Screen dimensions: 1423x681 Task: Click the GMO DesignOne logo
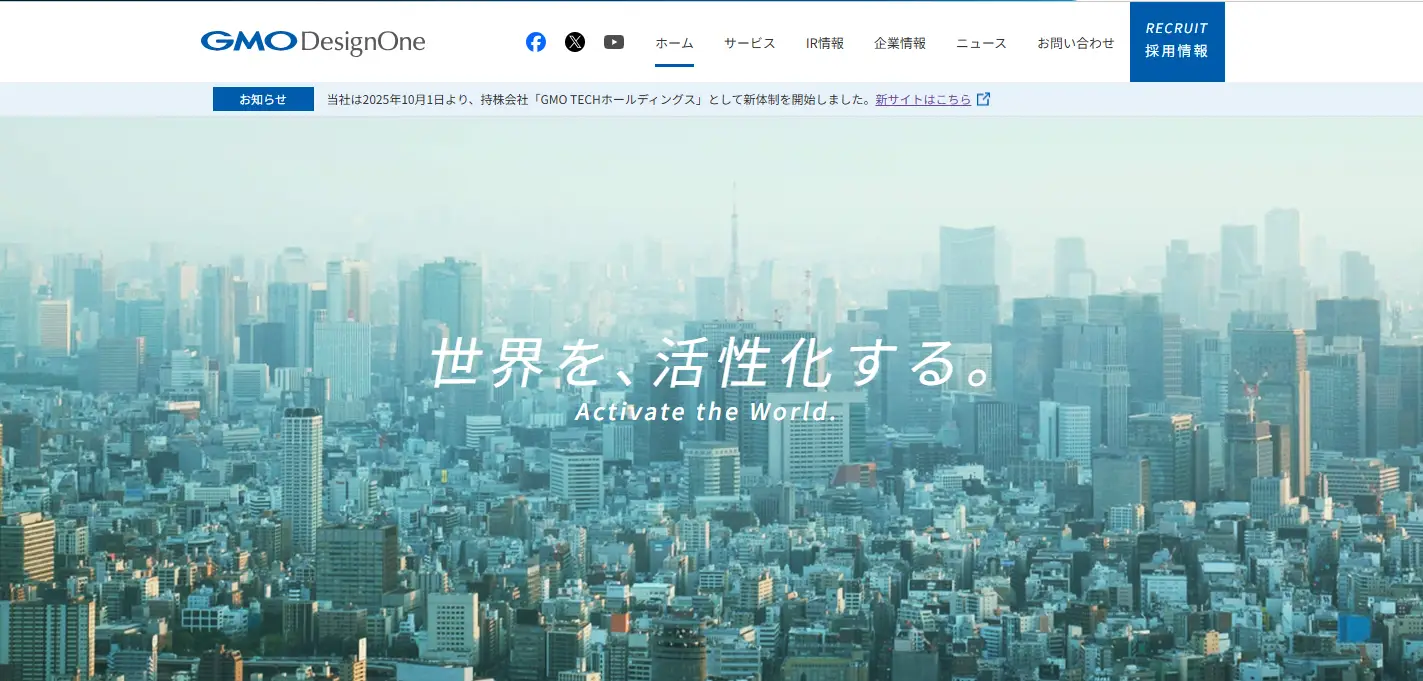pos(312,42)
